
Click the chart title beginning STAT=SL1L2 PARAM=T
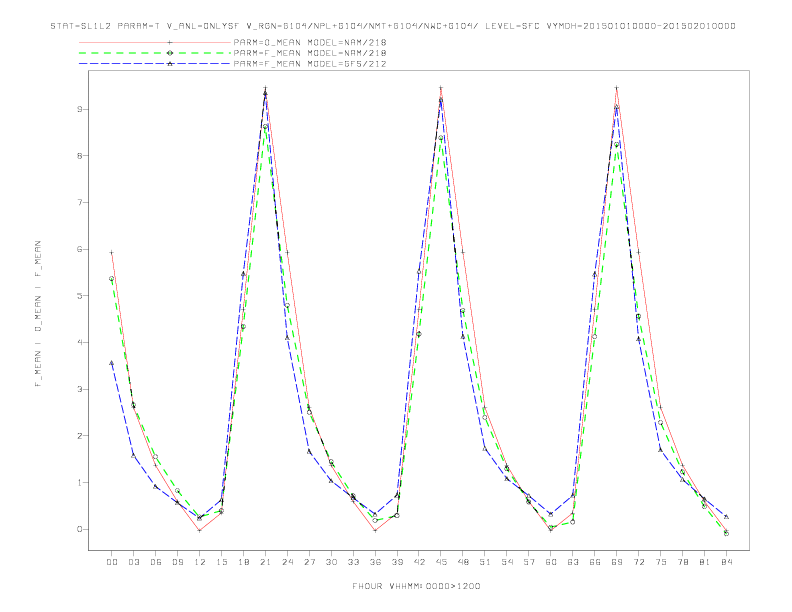coord(393,26)
